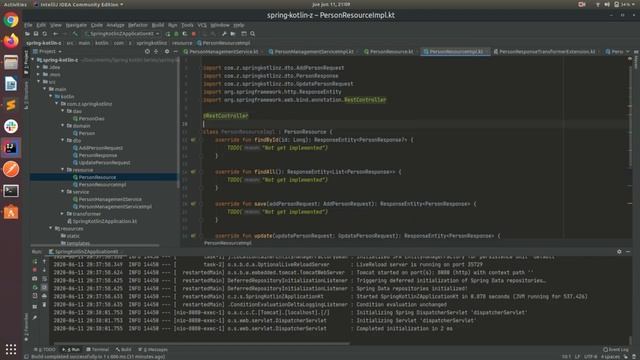Collapse the dto package node
This screenshot has height=360, width=640.
coord(63,140)
